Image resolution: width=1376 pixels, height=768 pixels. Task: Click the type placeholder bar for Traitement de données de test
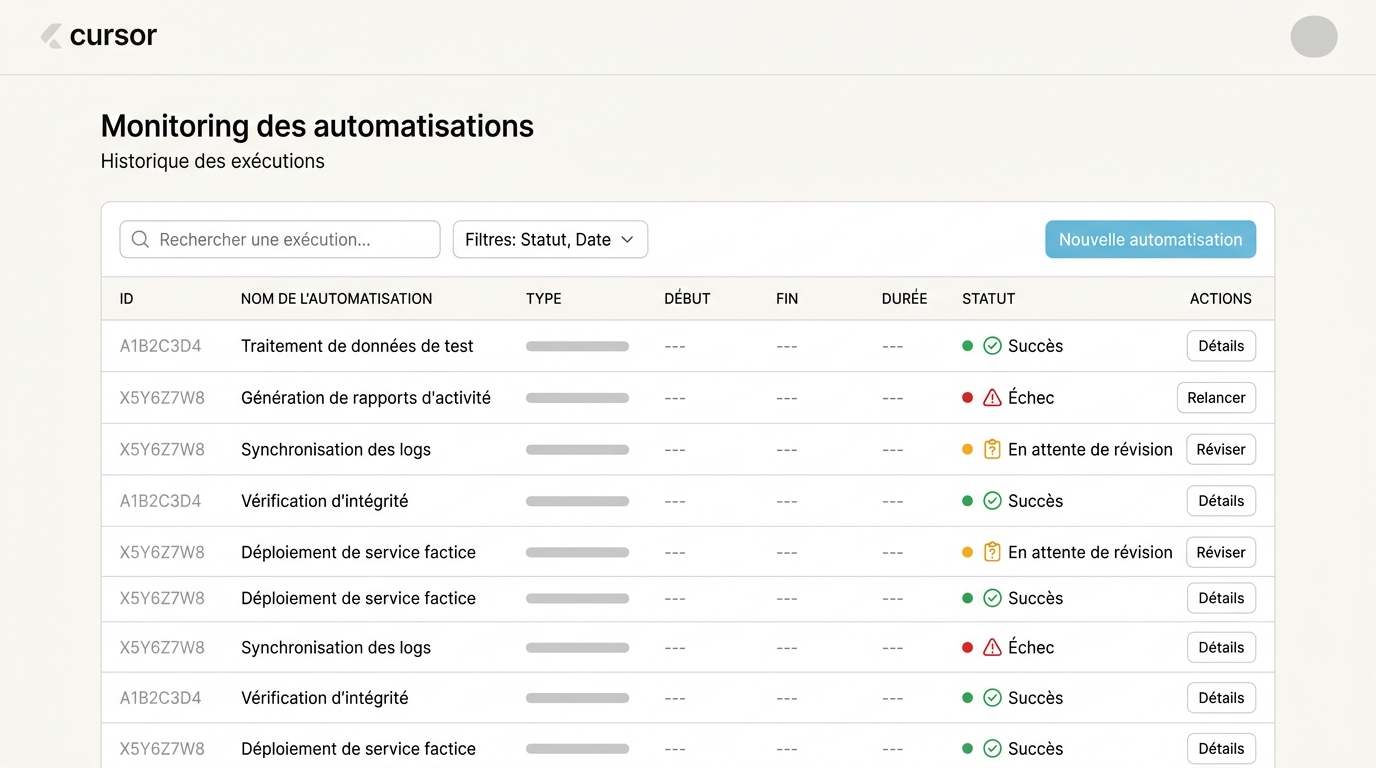tap(577, 346)
